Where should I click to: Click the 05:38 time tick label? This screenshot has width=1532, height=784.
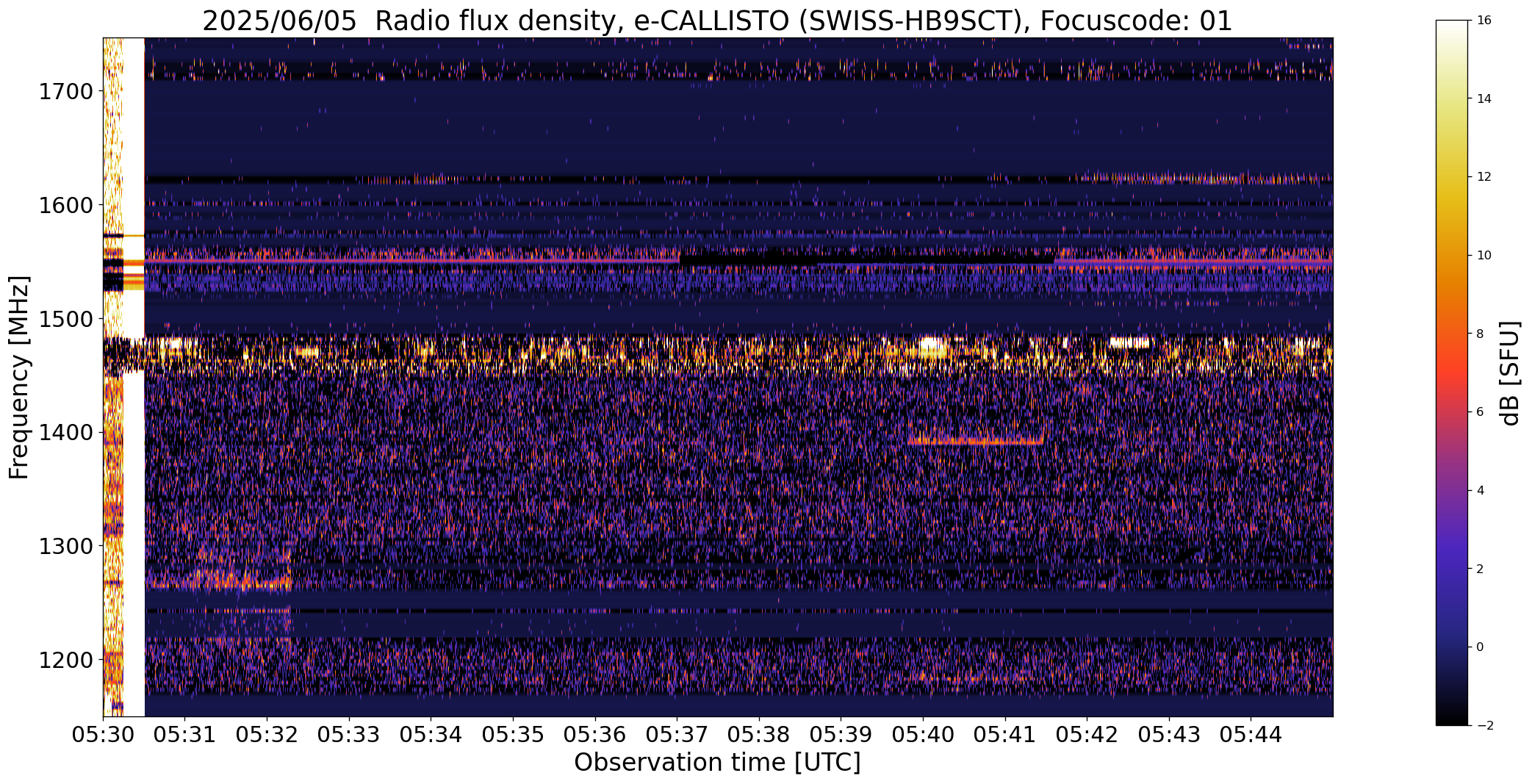pos(760,735)
